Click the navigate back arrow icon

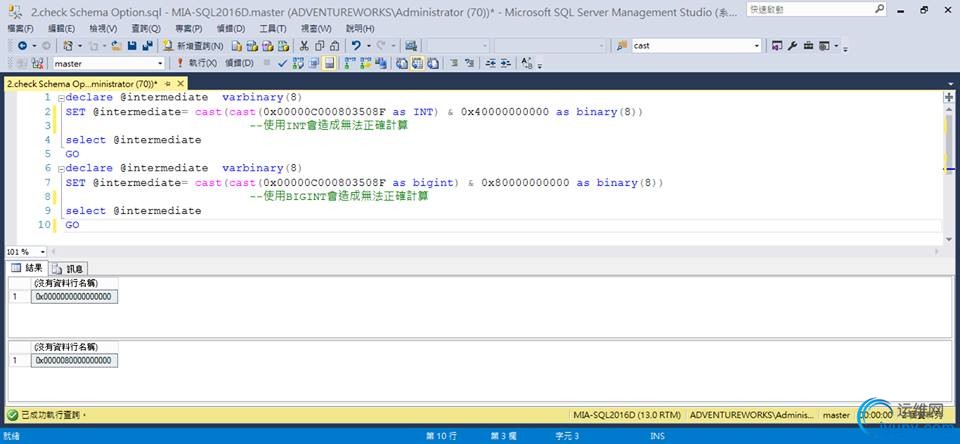(22, 46)
